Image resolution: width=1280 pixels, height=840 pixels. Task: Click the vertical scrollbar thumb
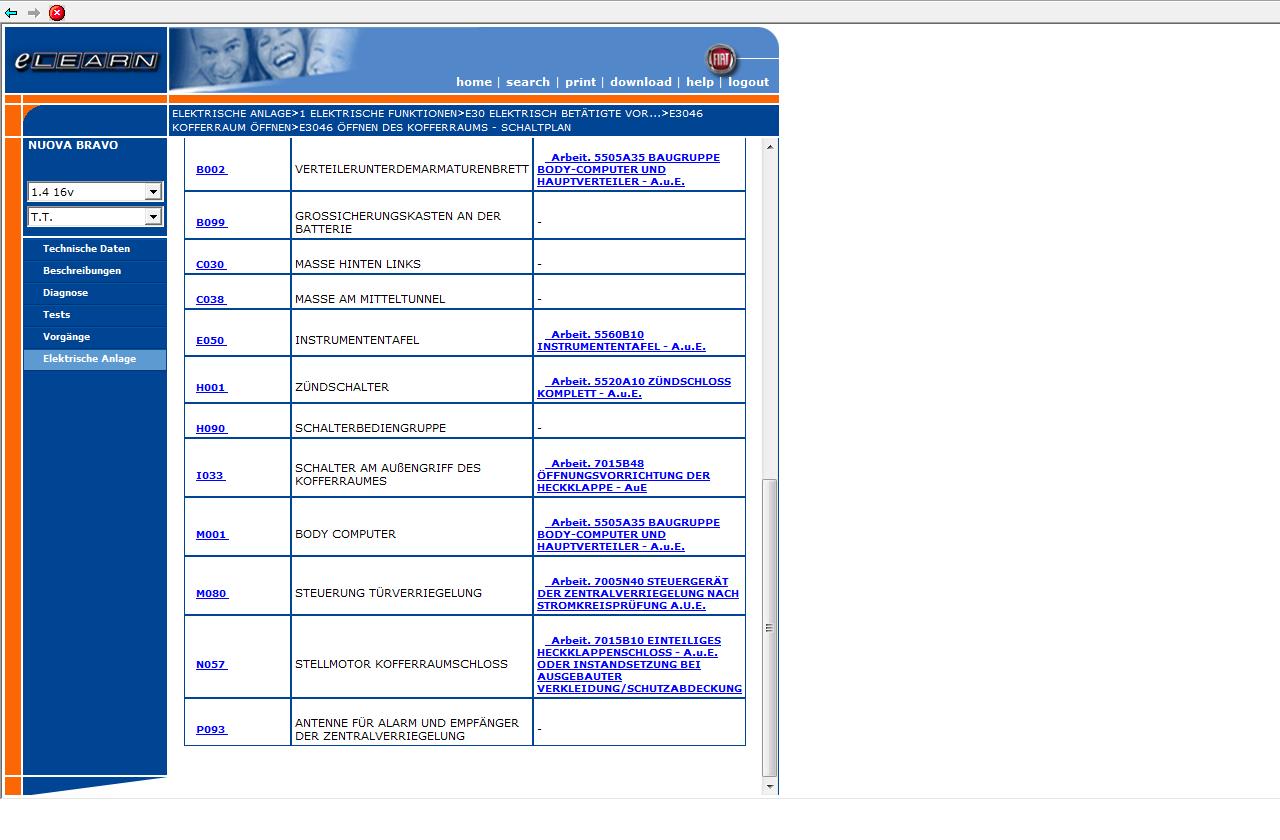coord(769,628)
